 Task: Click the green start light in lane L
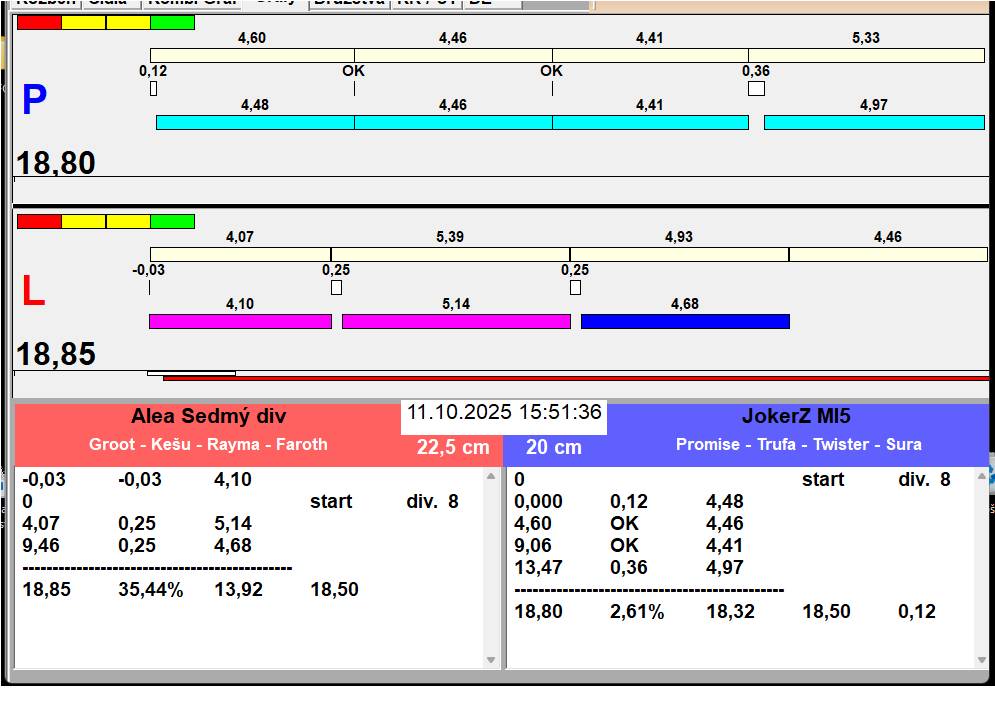[x=172, y=221]
